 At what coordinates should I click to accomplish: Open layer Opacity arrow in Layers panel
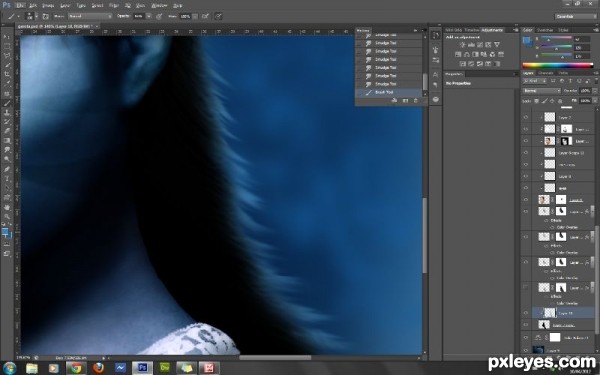point(595,91)
